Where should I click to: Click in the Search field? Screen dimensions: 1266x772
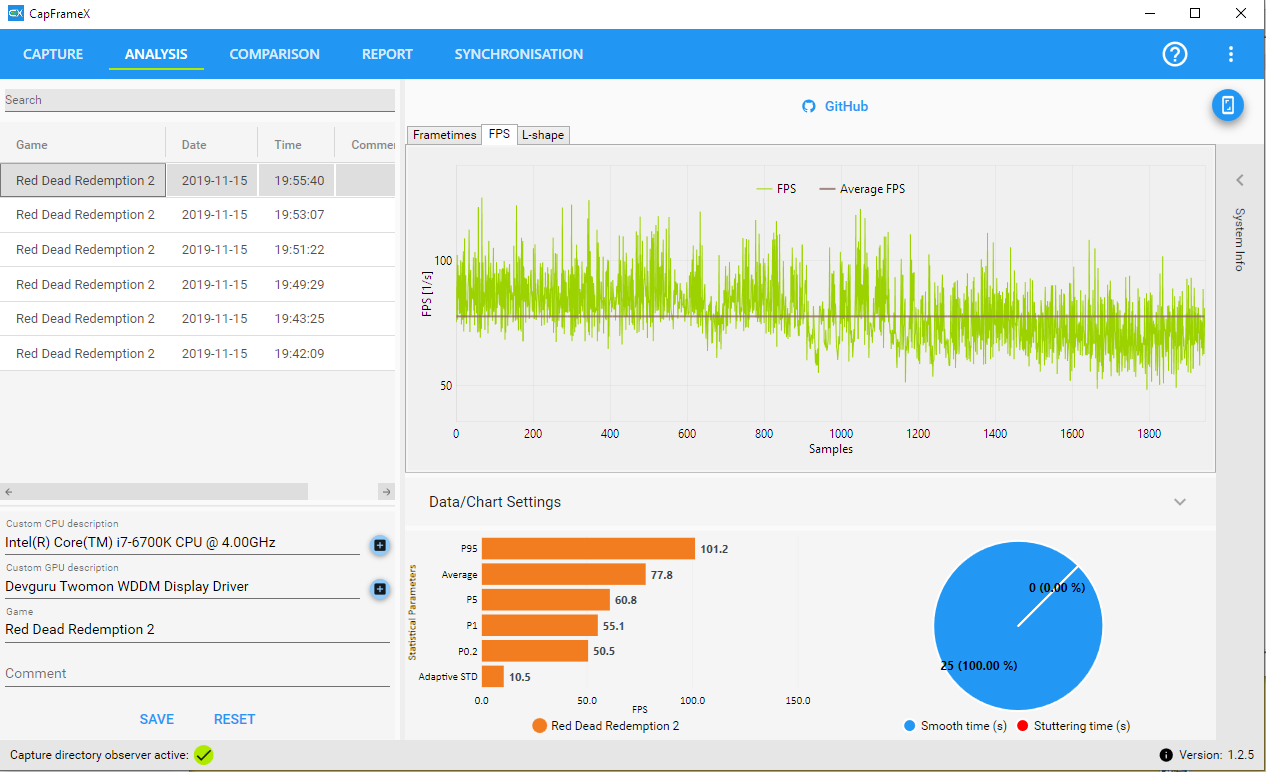point(200,100)
